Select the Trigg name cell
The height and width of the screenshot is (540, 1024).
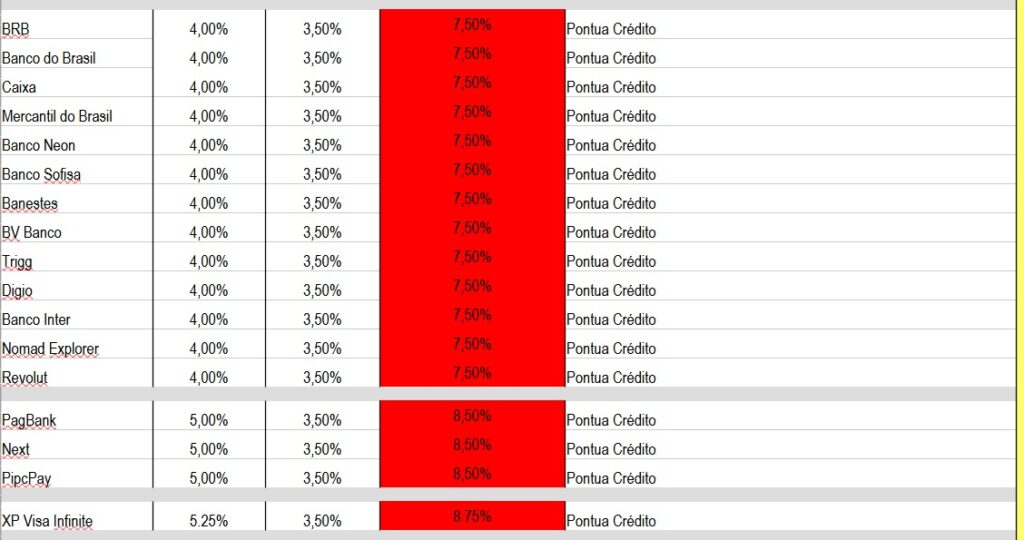pyautogui.click(x=17, y=261)
